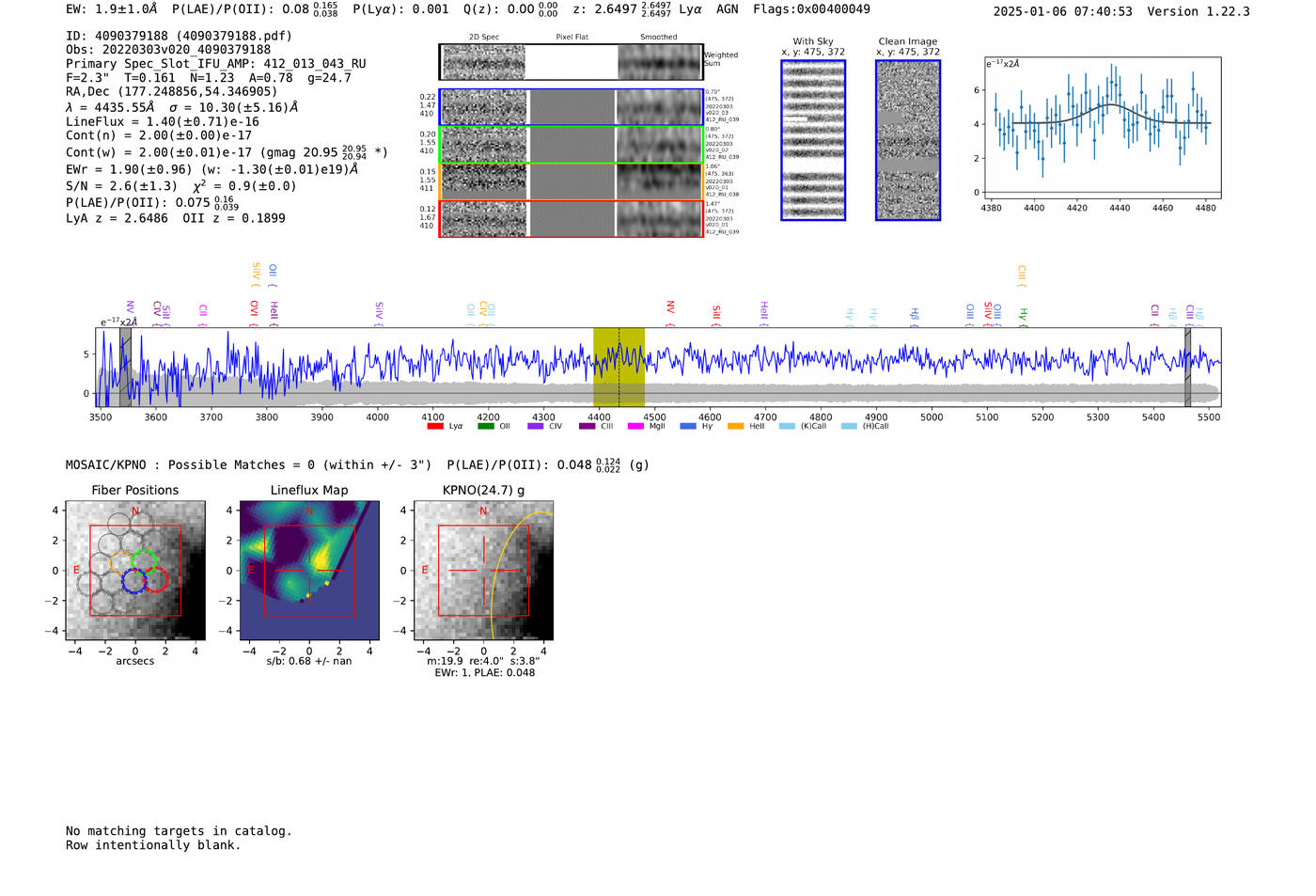Select the red-bordered 2D spectrum row

(571, 219)
